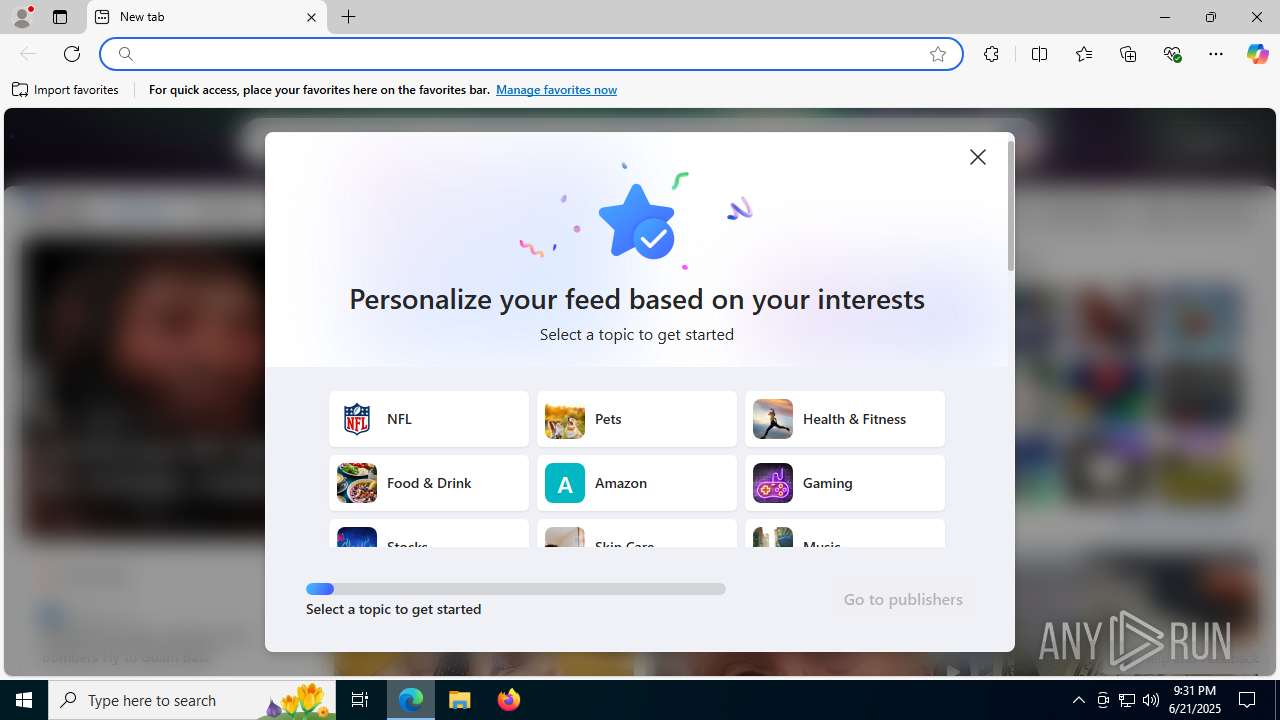Launch Copilot from the toolbar
This screenshot has height=720, width=1280.
coord(1257,54)
